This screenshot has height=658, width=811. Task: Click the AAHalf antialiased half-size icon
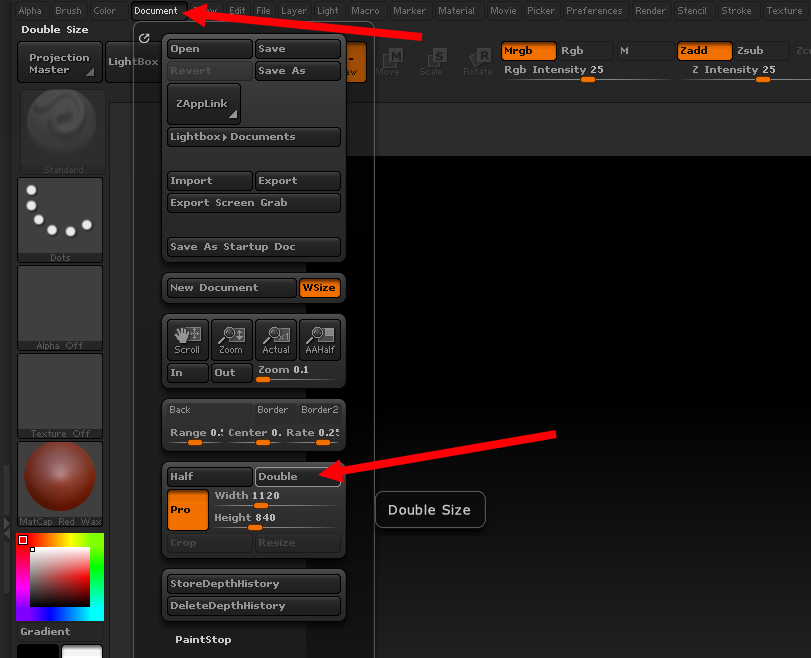pyautogui.click(x=320, y=339)
